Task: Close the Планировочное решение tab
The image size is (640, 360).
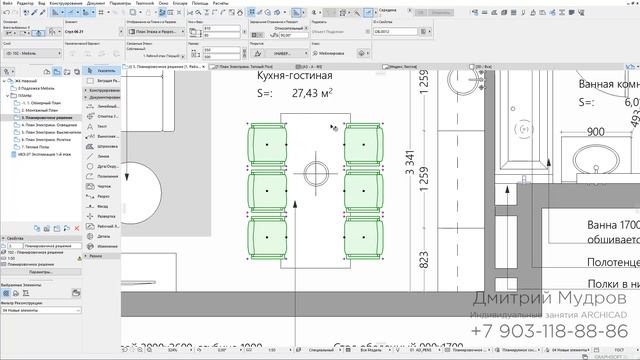Action: [204, 67]
